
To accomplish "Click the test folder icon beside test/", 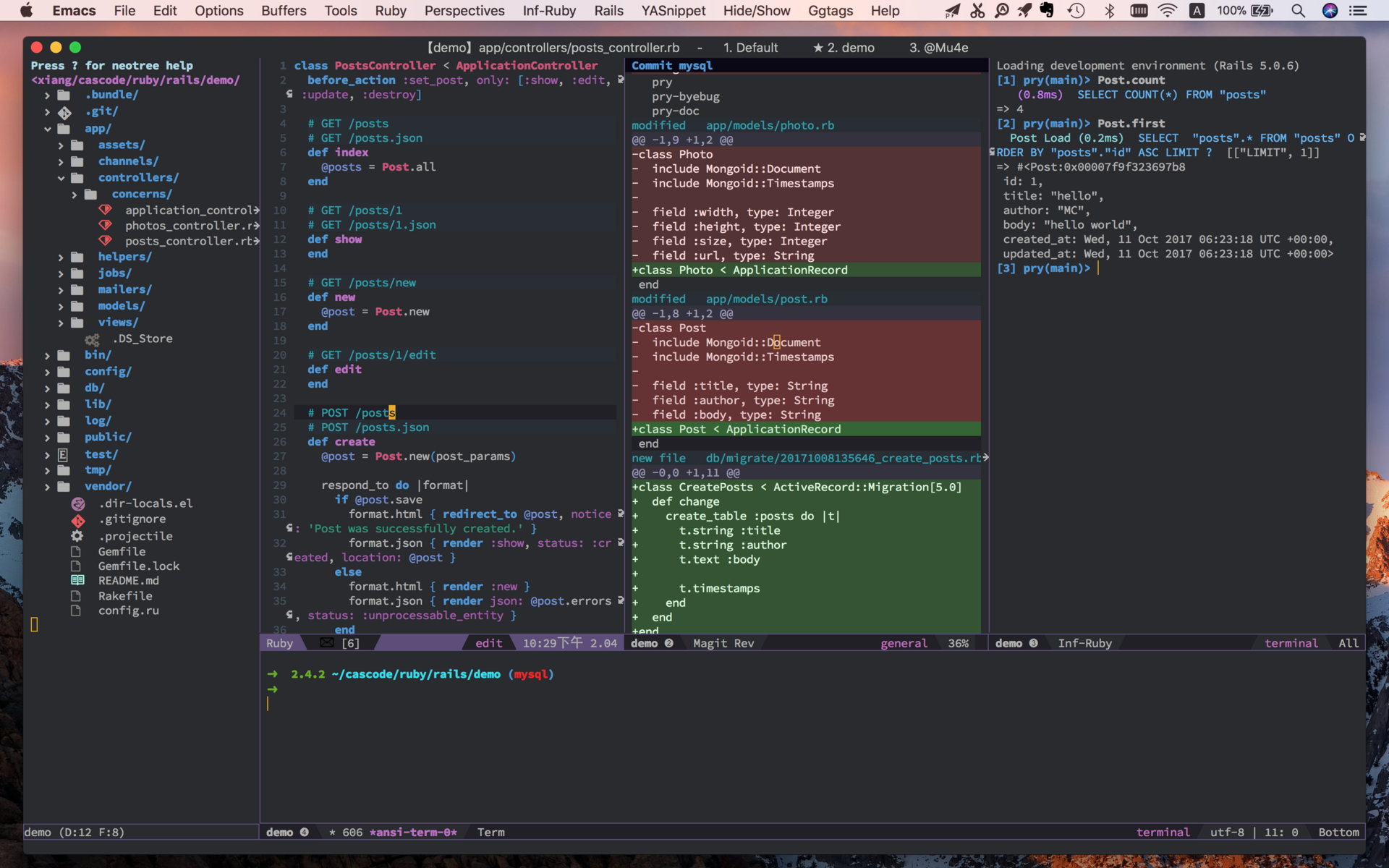I will pos(63,454).
